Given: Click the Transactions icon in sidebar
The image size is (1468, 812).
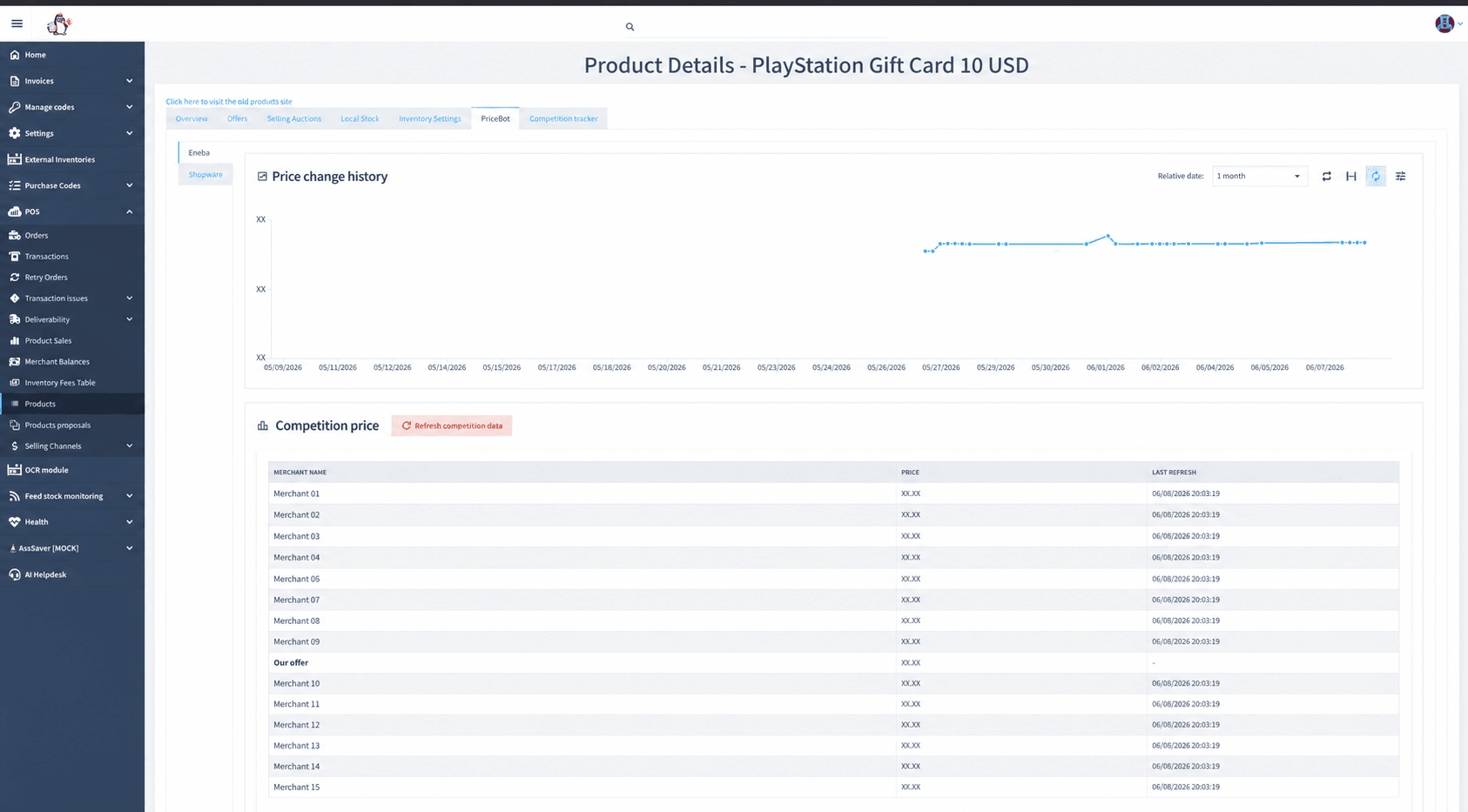Looking at the screenshot, I should 15,256.
